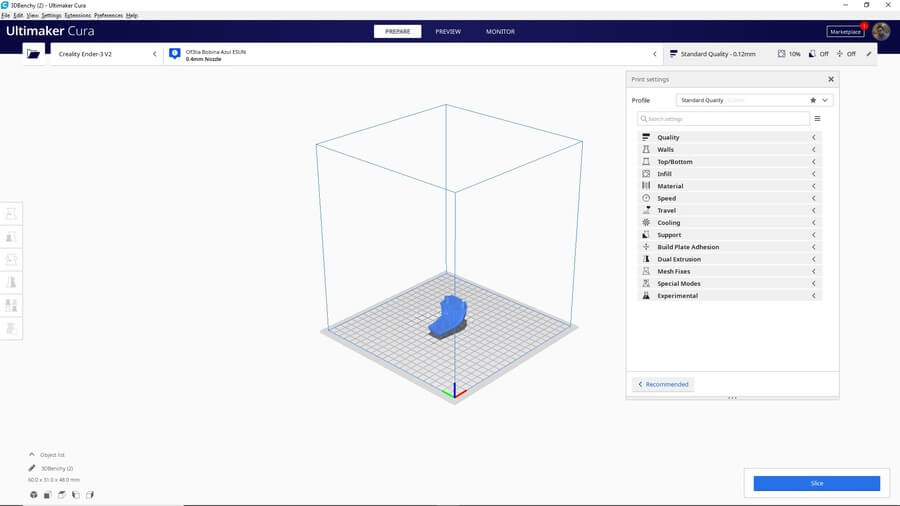This screenshot has width=900, height=506.
Task: Click the star icon in profile dropdown
Action: coord(813,100)
